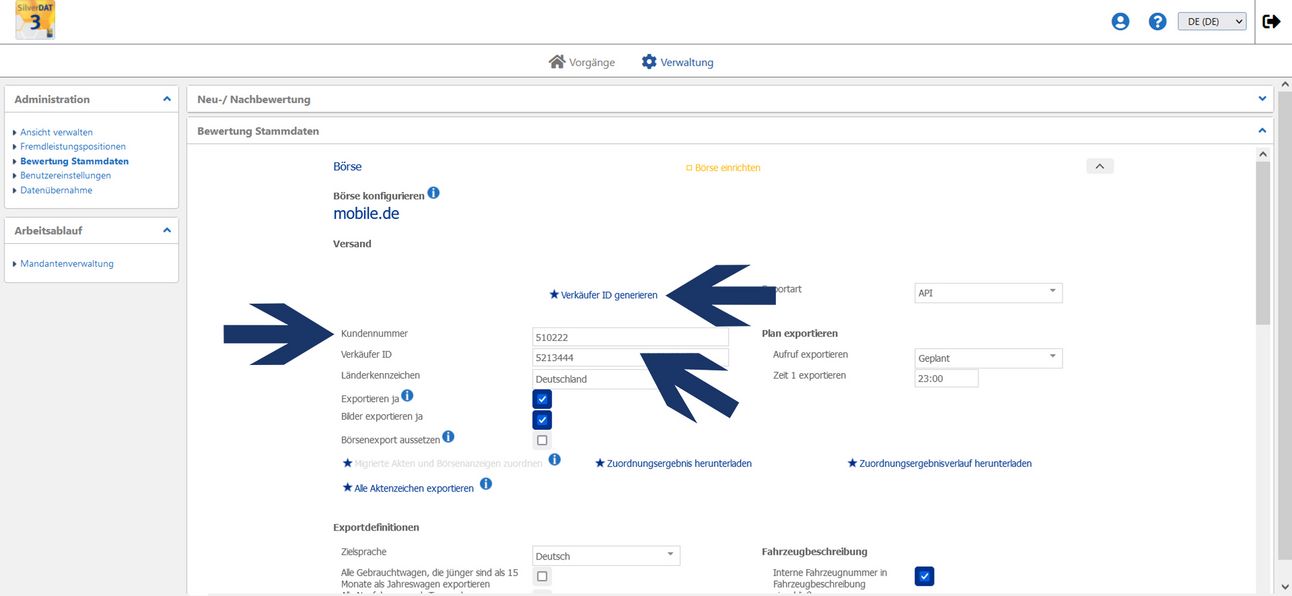Click Zuordnungsergebnis herunterladen link
This screenshot has height=596, width=1292.
673,464
